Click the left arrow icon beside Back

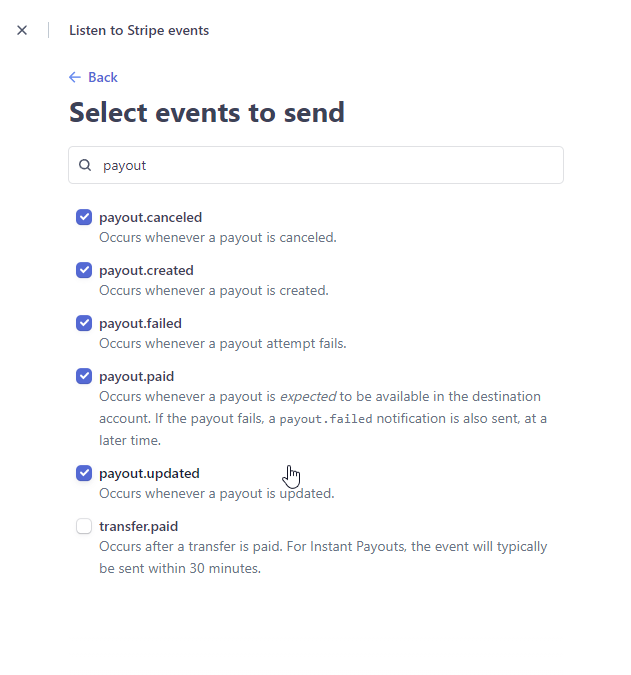pyautogui.click(x=75, y=77)
